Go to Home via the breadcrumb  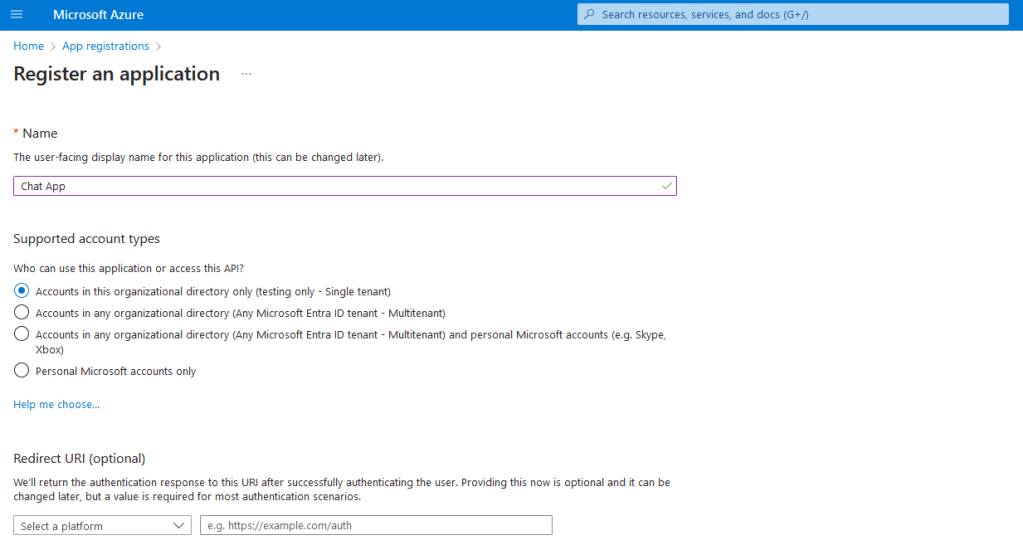click(28, 46)
